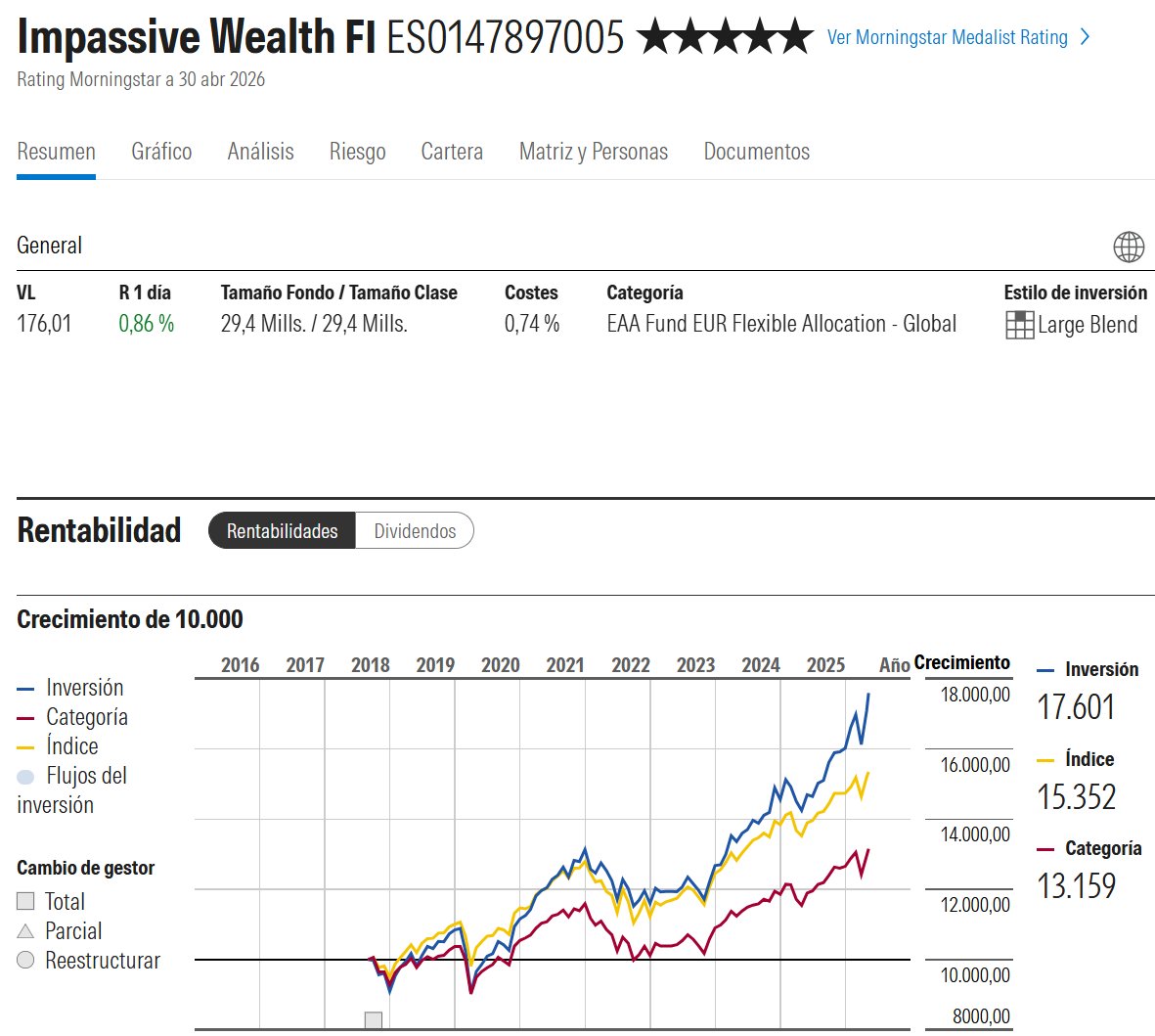Go to the Riesgo tab
The image size is (1155, 1036).
coord(357,152)
